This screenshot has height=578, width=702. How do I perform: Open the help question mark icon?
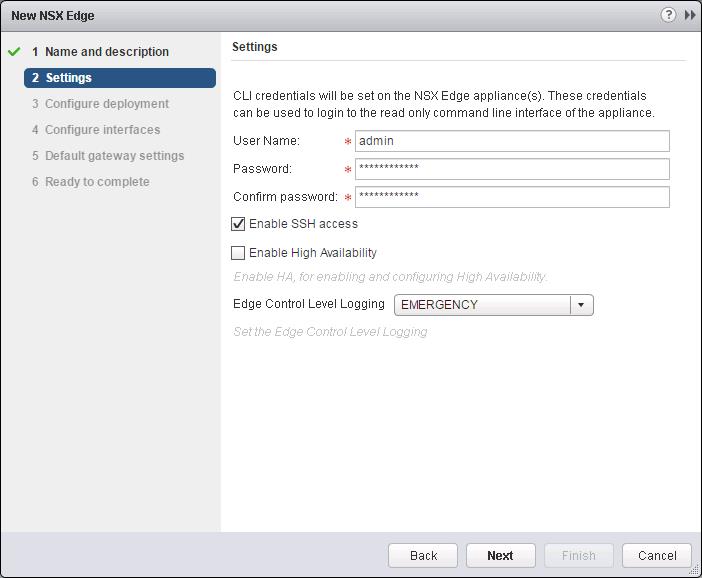[668, 15]
